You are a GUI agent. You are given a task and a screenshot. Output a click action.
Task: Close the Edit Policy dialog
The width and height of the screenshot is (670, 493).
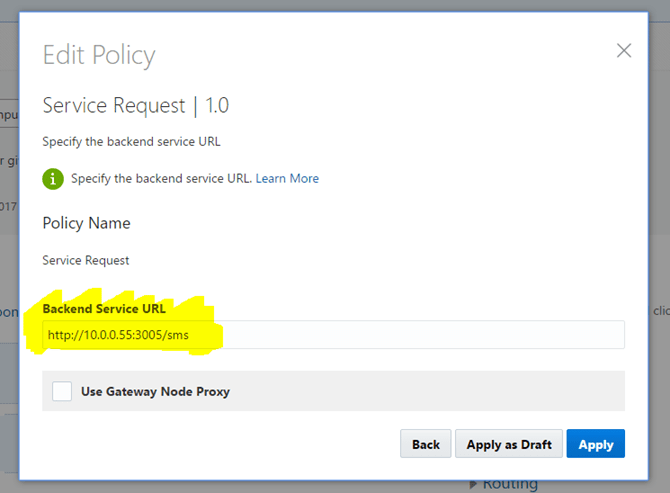624,51
